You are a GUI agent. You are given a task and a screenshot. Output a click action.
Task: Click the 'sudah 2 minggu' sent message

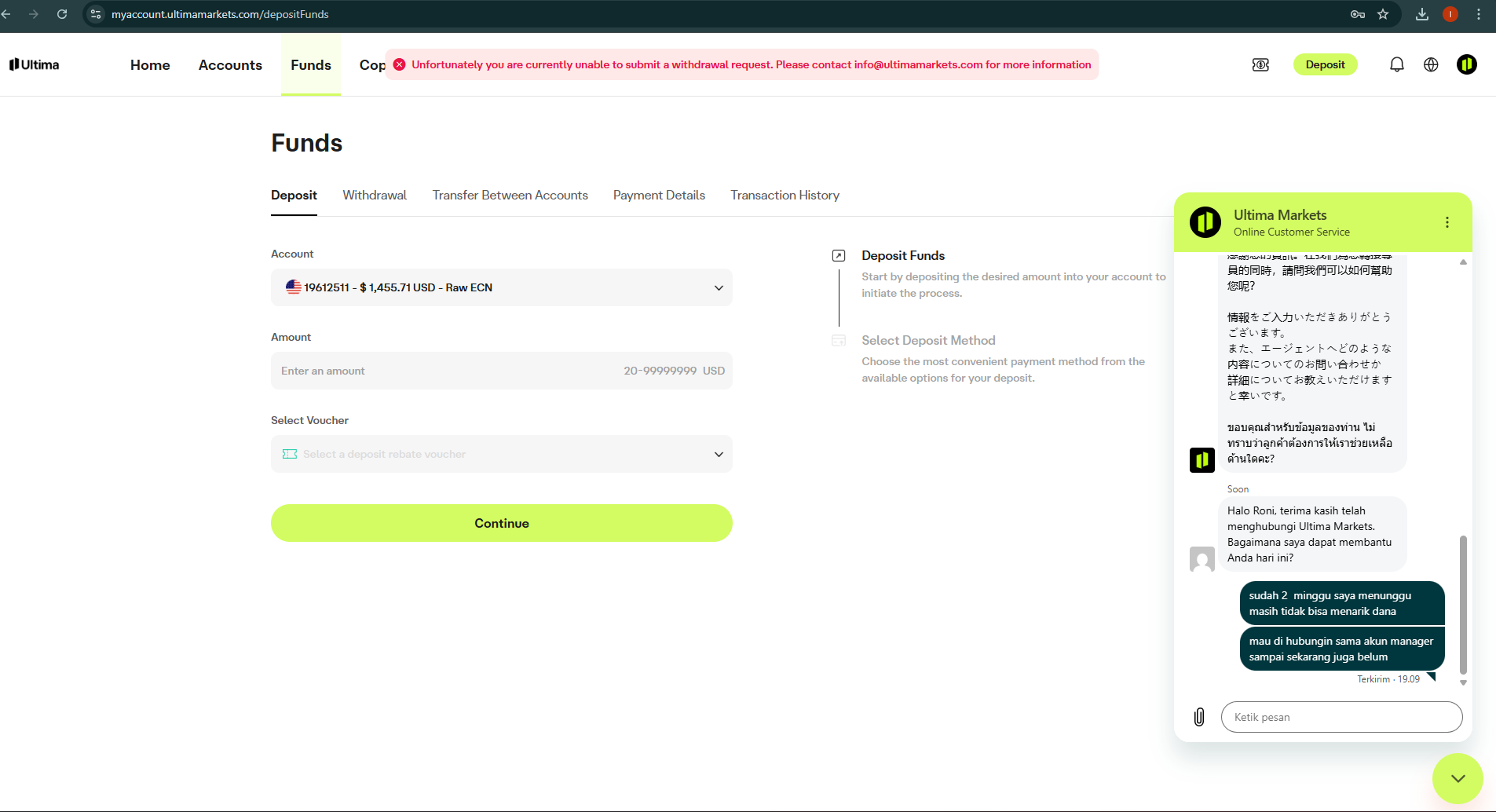pyautogui.click(x=1342, y=603)
